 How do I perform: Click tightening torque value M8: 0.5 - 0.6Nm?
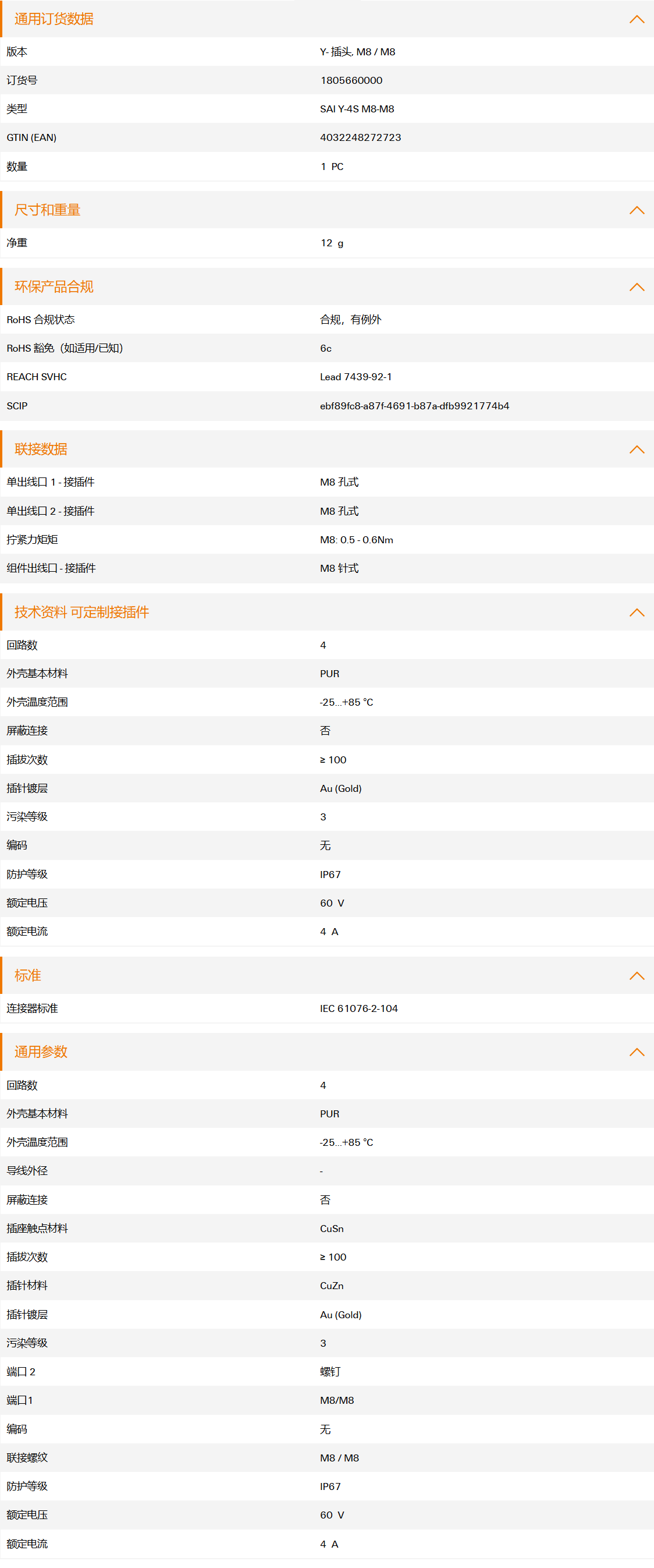pos(357,540)
